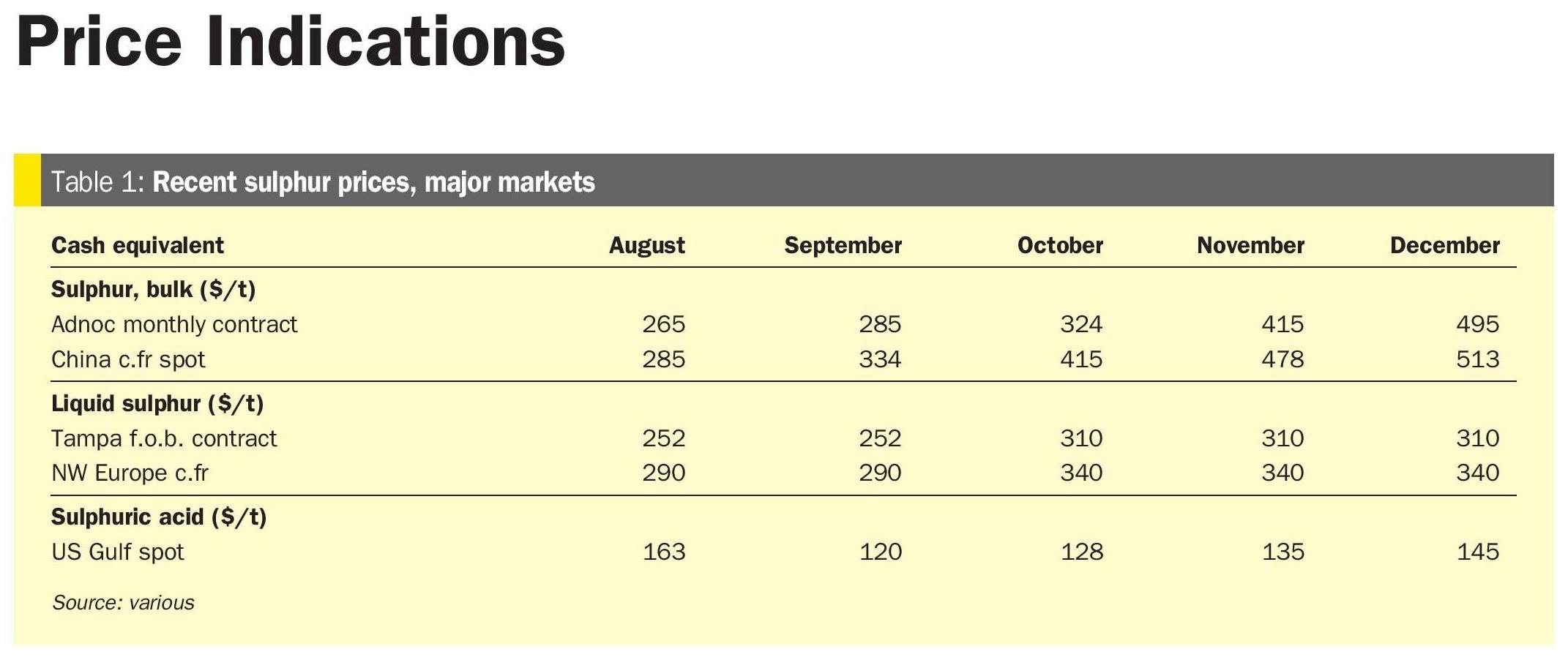Click the 'Source: various' footnote
Screen dimensions: 1568x660
pos(123,603)
